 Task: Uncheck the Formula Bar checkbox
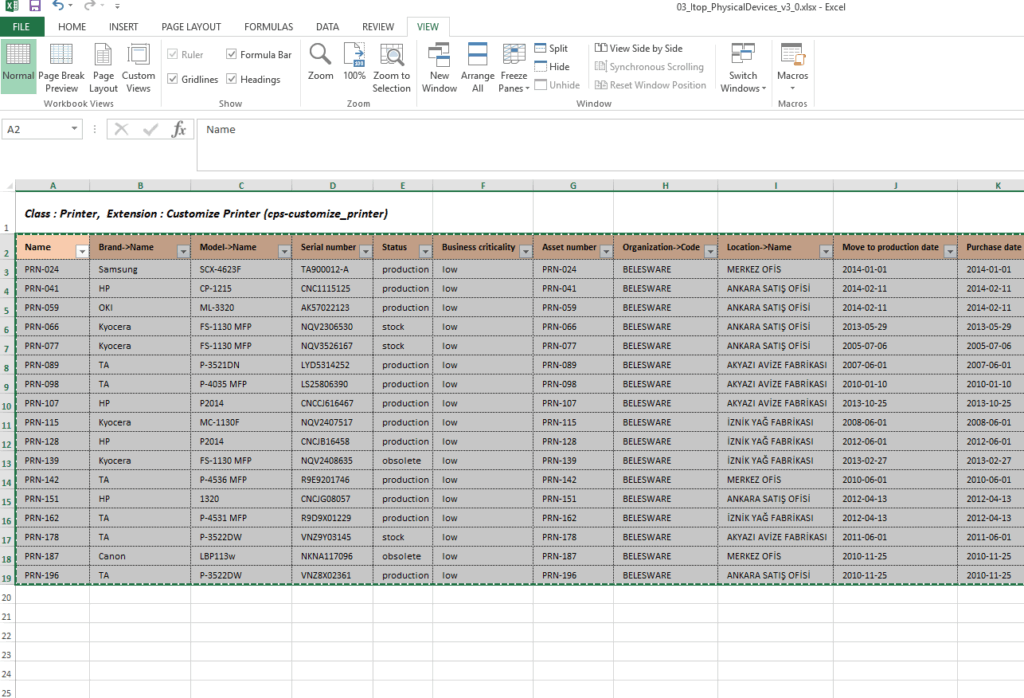(x=232, y=55)
